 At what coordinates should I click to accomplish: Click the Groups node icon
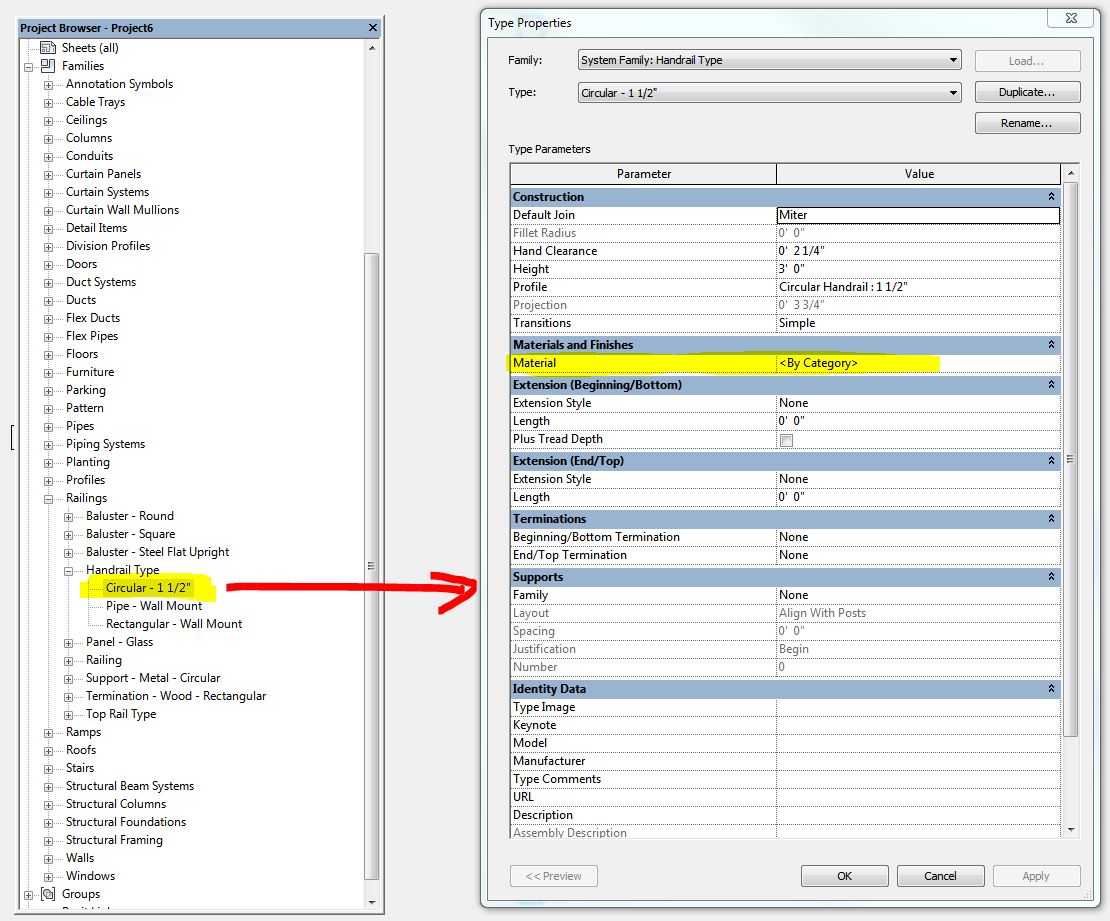click(47, 894)
